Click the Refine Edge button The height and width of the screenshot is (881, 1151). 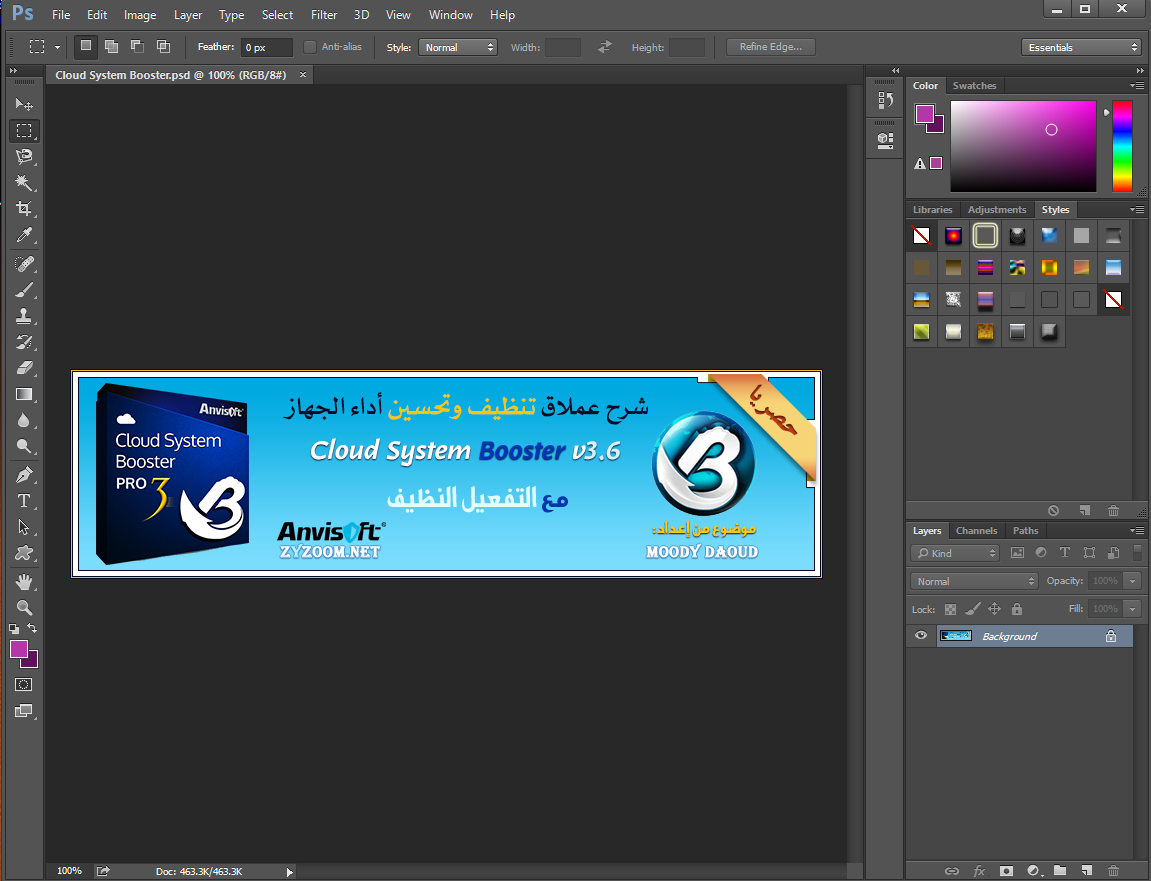(770, 47)
